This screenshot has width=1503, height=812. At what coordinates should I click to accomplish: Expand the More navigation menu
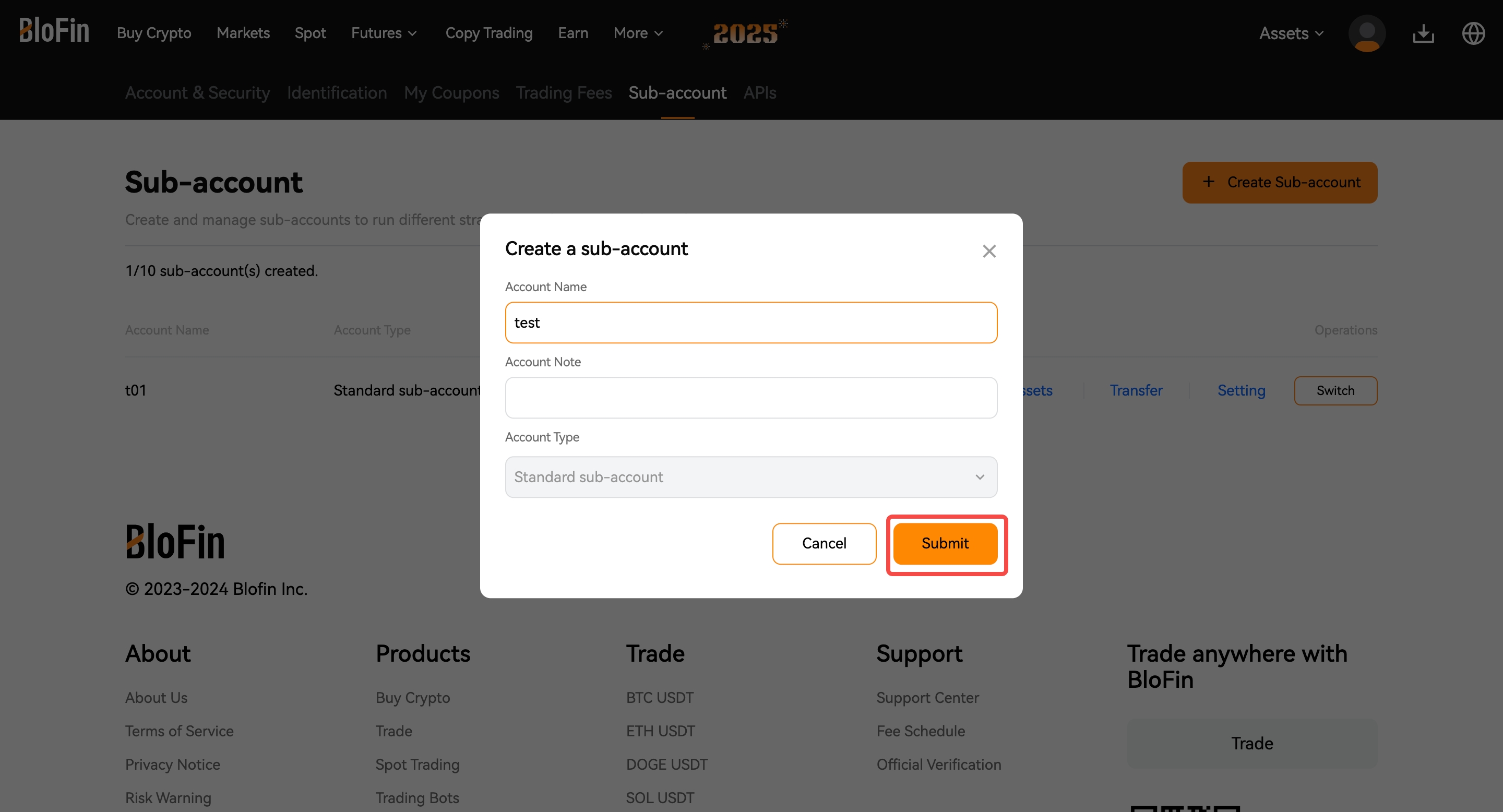click(x=638, y=33)
